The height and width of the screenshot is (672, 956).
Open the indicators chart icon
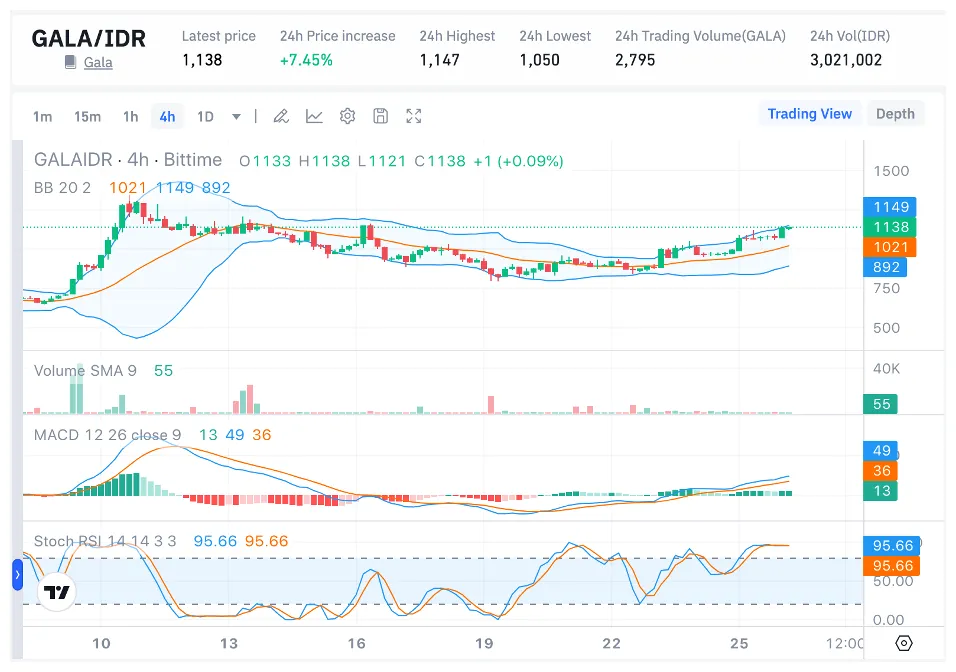[314, 116]
